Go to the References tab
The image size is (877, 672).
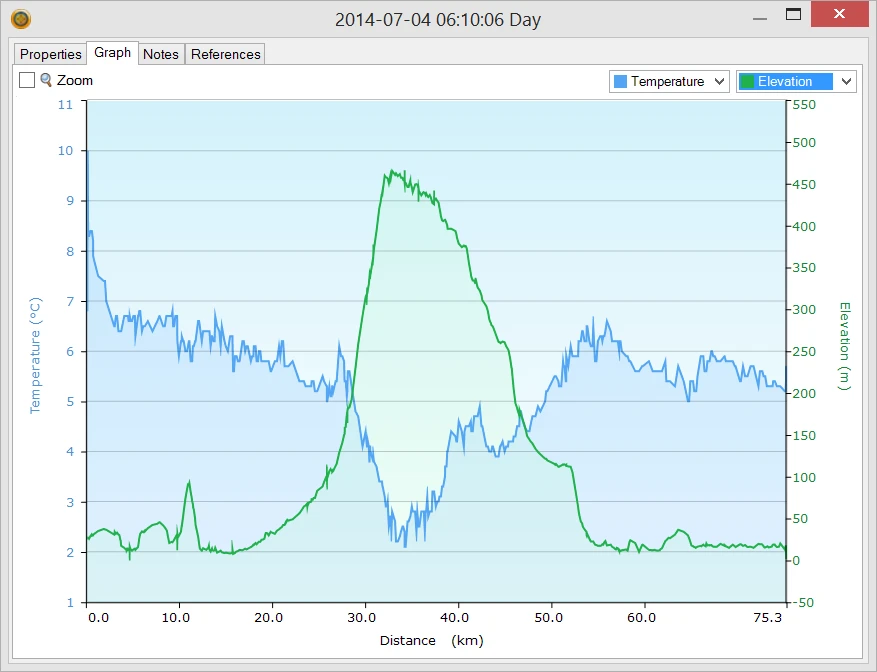tap(226, 54)
